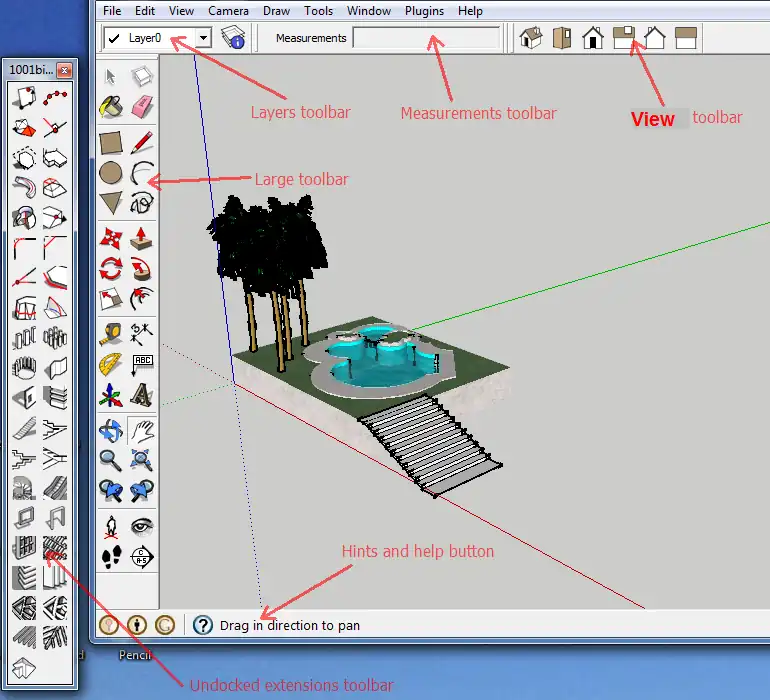Switch to the Orbit camera tool
This screenshot has height=700, width=770.
[x=111, y=431]
